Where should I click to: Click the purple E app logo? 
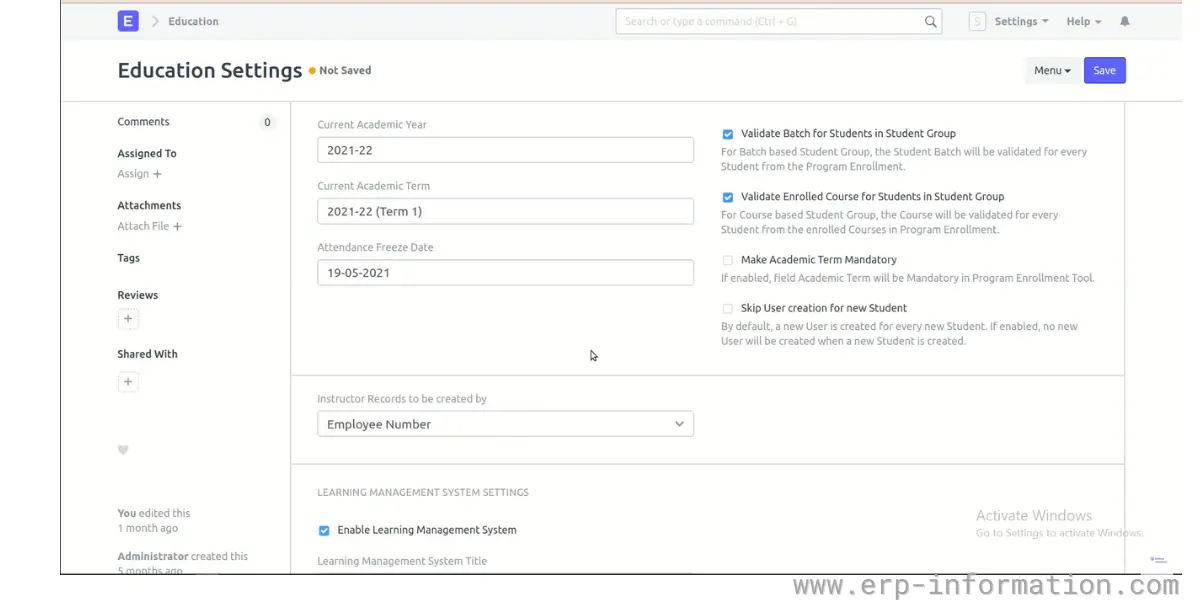[128, 21]
